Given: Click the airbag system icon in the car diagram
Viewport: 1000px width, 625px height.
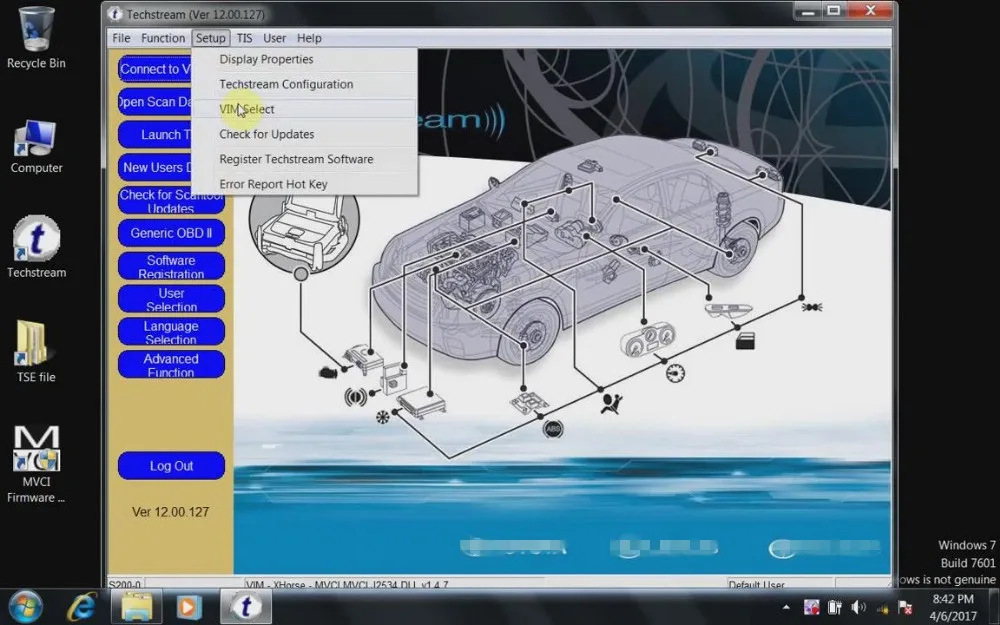Looking at the screenshot, I should tap(611, 403).
